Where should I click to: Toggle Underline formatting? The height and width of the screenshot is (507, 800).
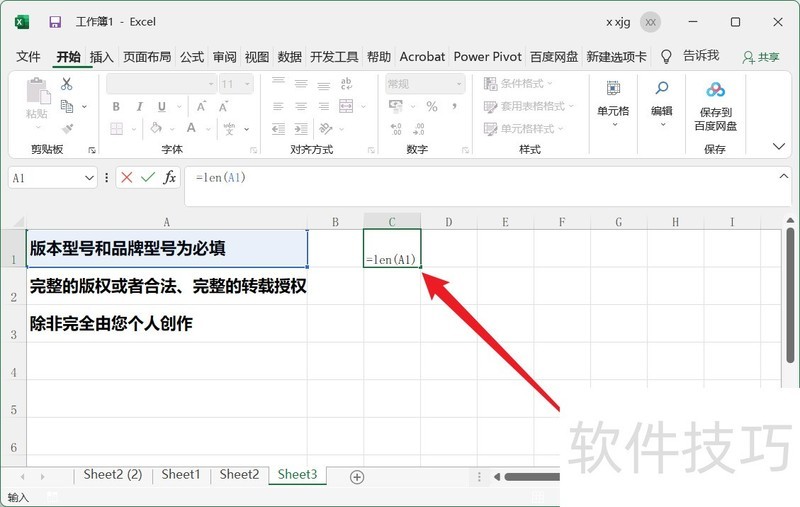156,107
